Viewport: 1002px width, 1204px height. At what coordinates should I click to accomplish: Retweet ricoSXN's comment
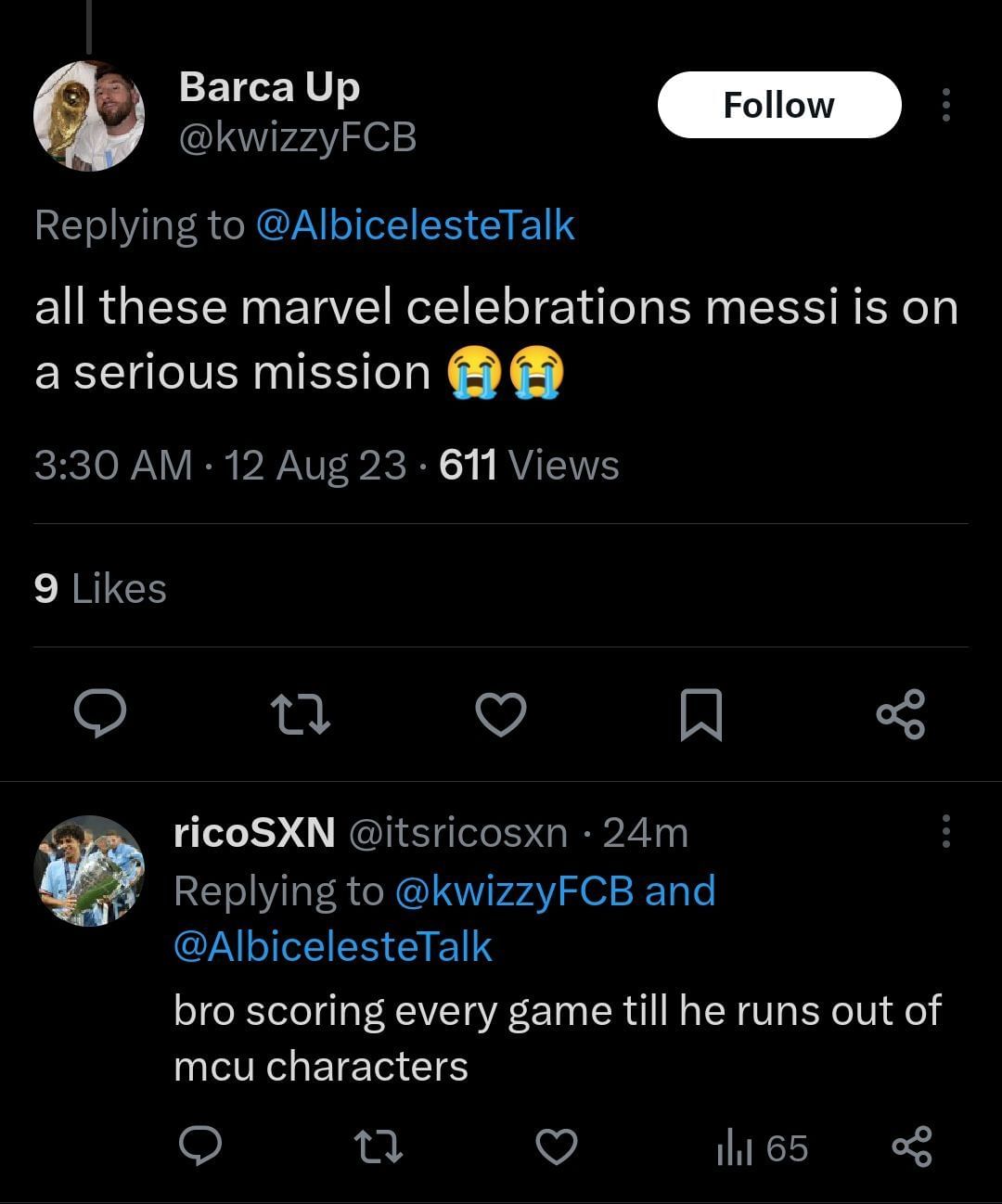coord(379,1147)
